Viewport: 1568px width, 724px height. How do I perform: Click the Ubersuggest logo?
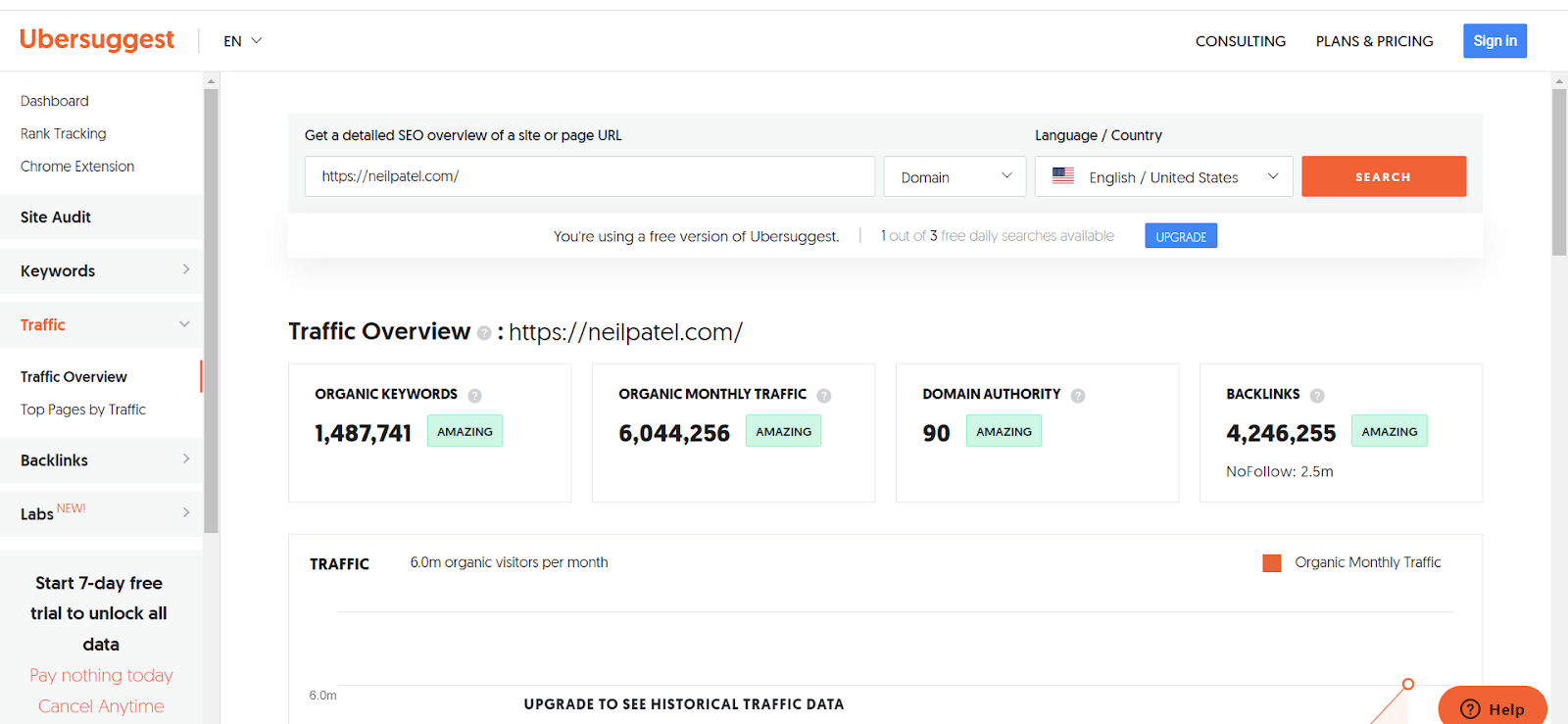pos(97,39)
